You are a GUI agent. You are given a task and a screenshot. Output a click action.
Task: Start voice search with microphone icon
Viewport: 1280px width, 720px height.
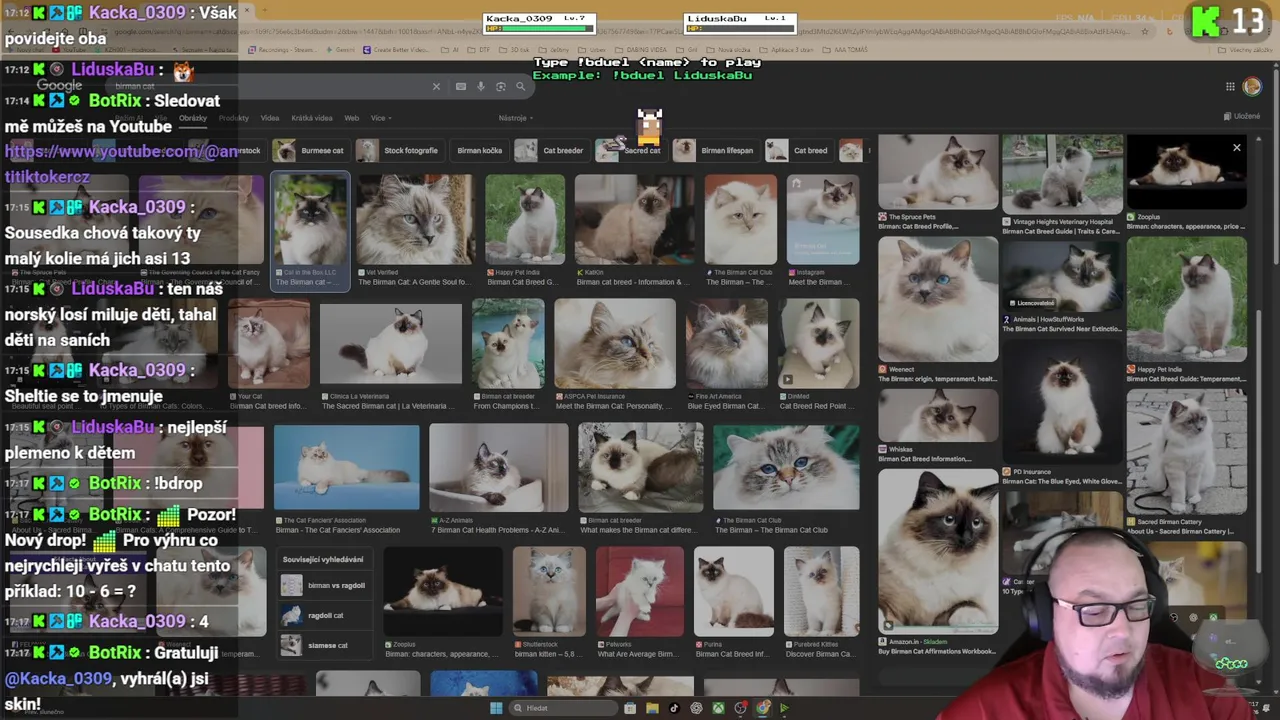480,87
